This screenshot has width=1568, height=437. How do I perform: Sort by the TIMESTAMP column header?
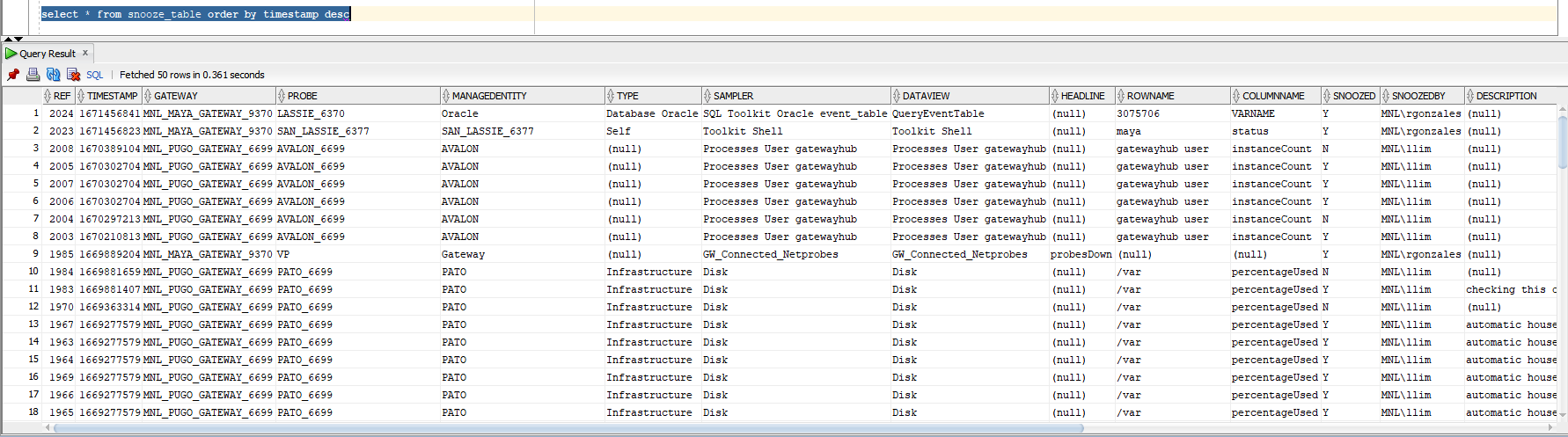click(x=112, y=96)
